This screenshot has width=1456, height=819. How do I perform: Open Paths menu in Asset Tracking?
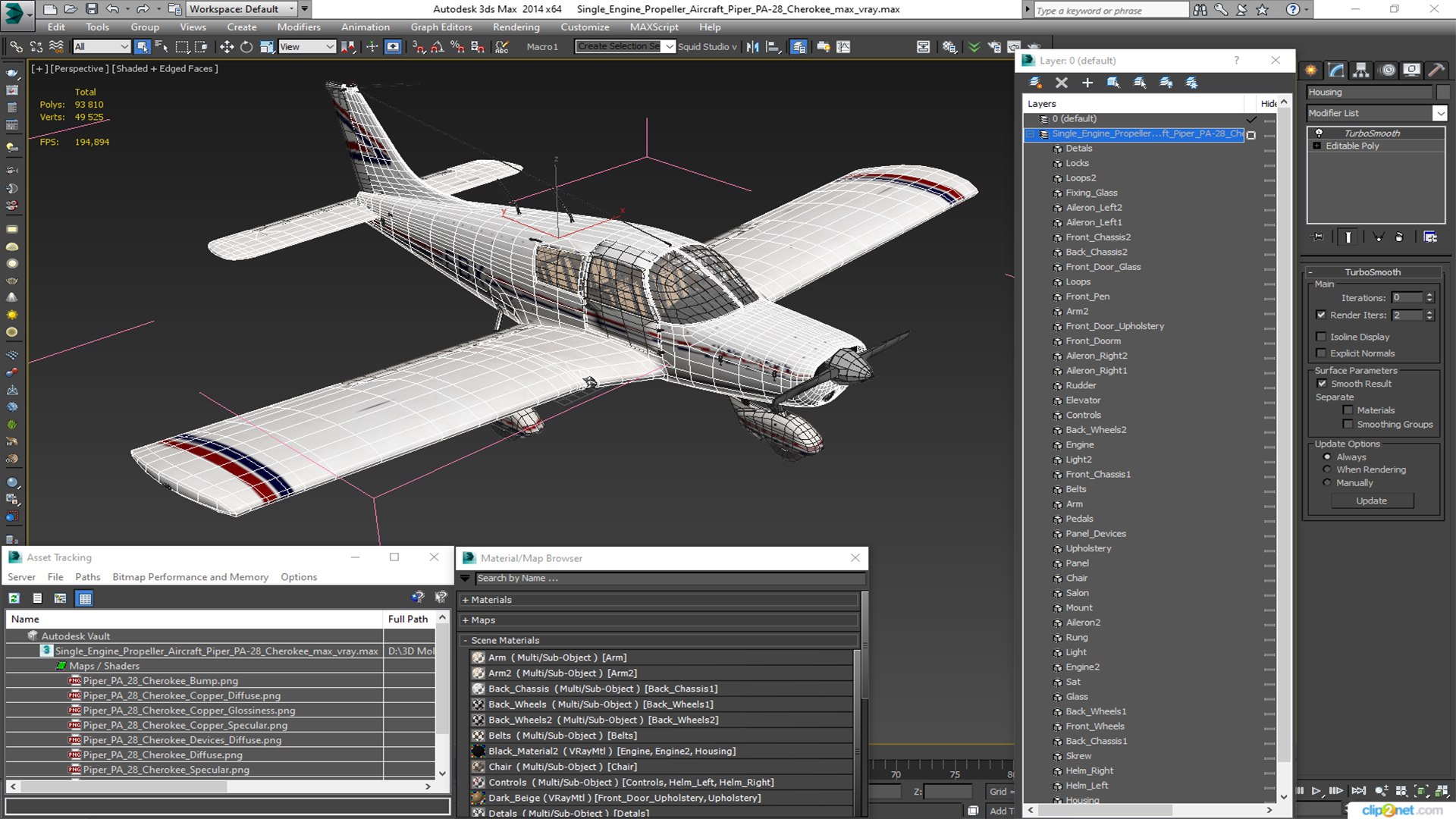pos(87,577)
